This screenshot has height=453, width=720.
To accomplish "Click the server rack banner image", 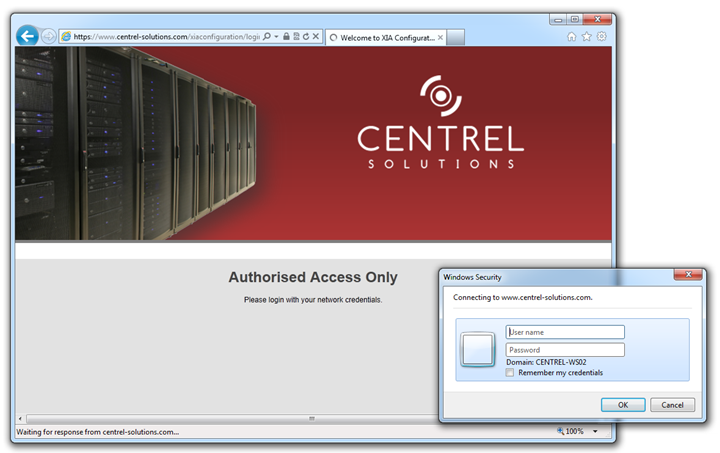I will [x=135, y=143].
